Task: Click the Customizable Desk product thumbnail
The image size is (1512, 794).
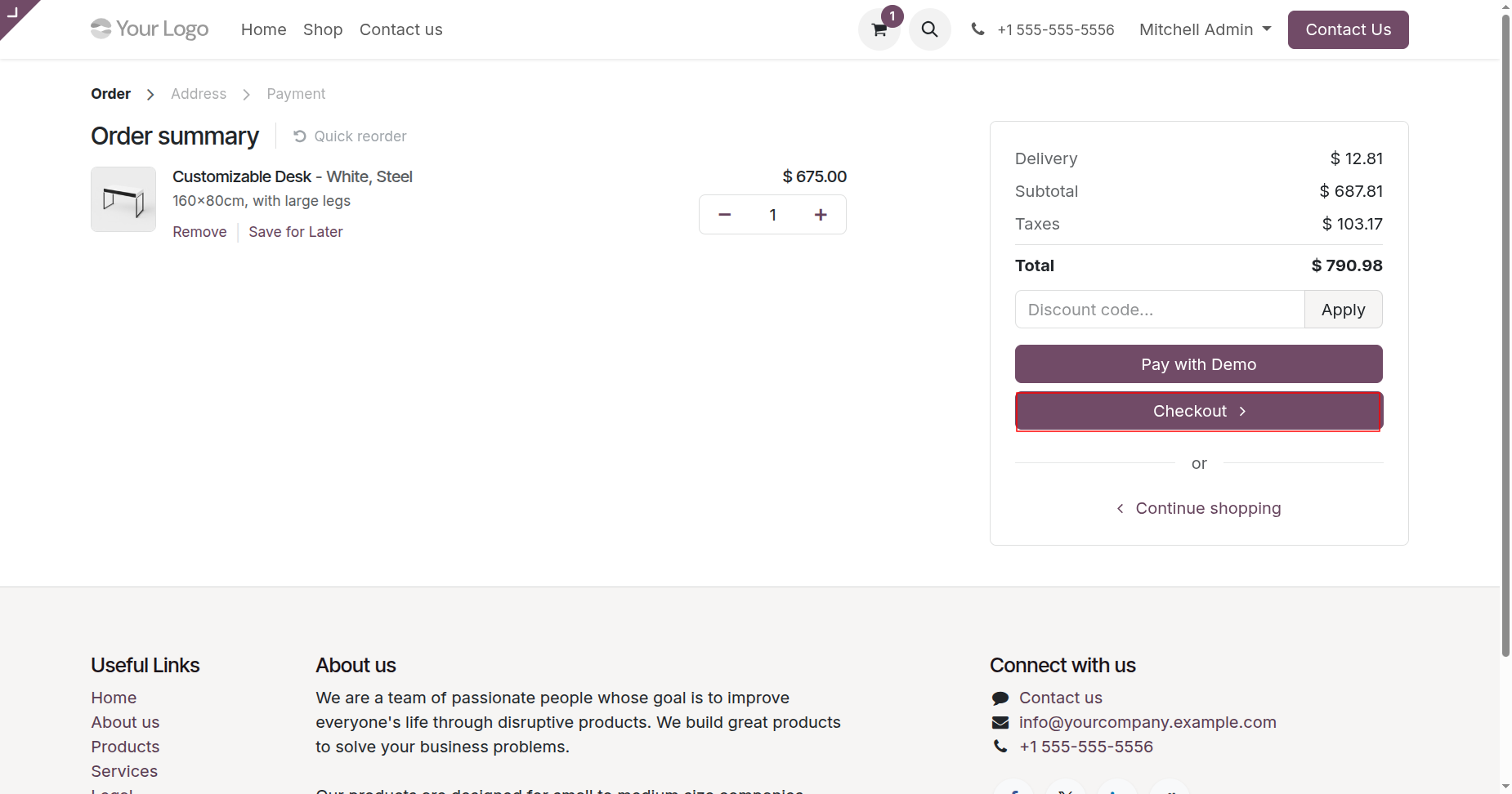Action: tap(123, 199)
